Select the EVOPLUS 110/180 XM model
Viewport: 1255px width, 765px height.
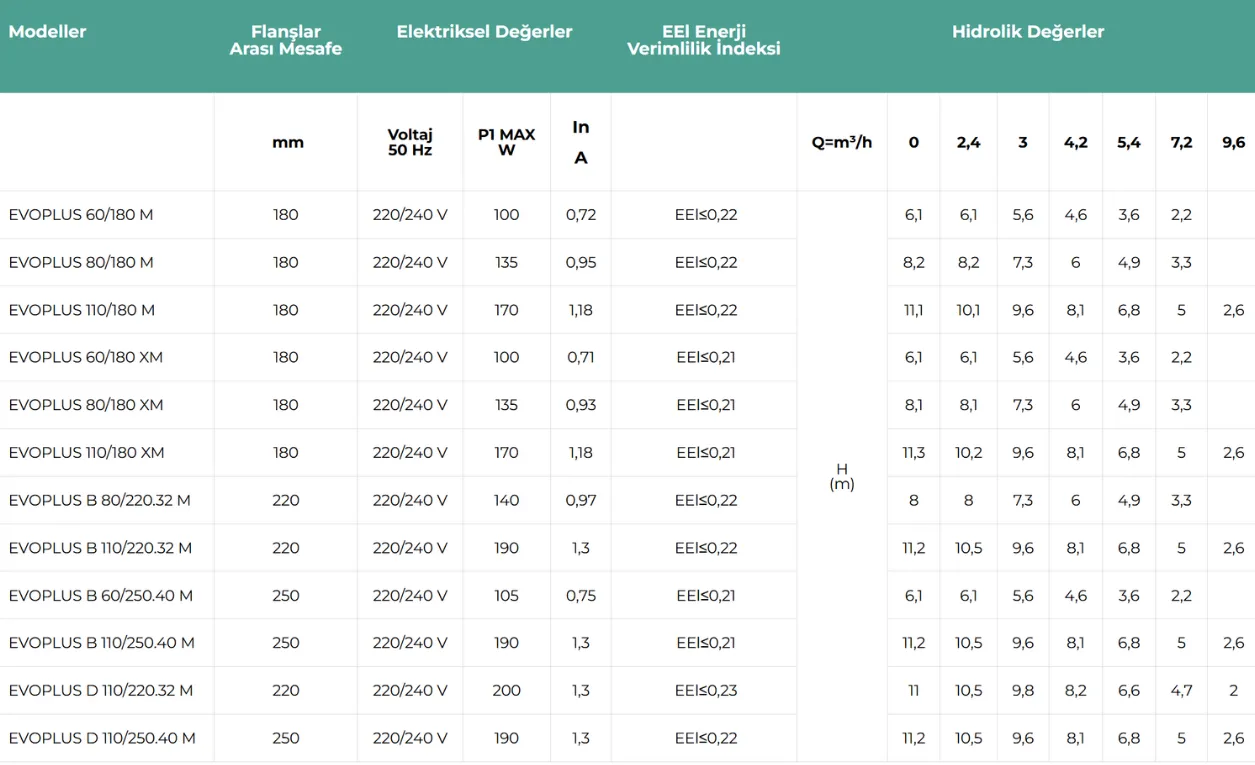coord(87,453)
